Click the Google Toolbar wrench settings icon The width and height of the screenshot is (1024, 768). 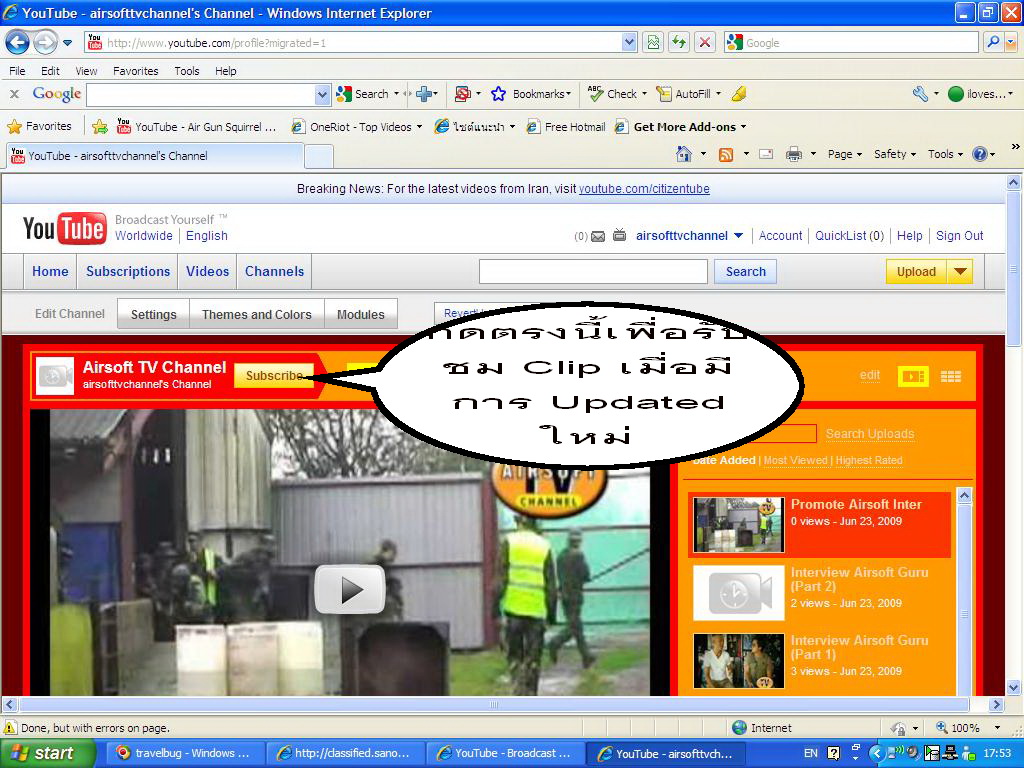click(x=920, y=94)
